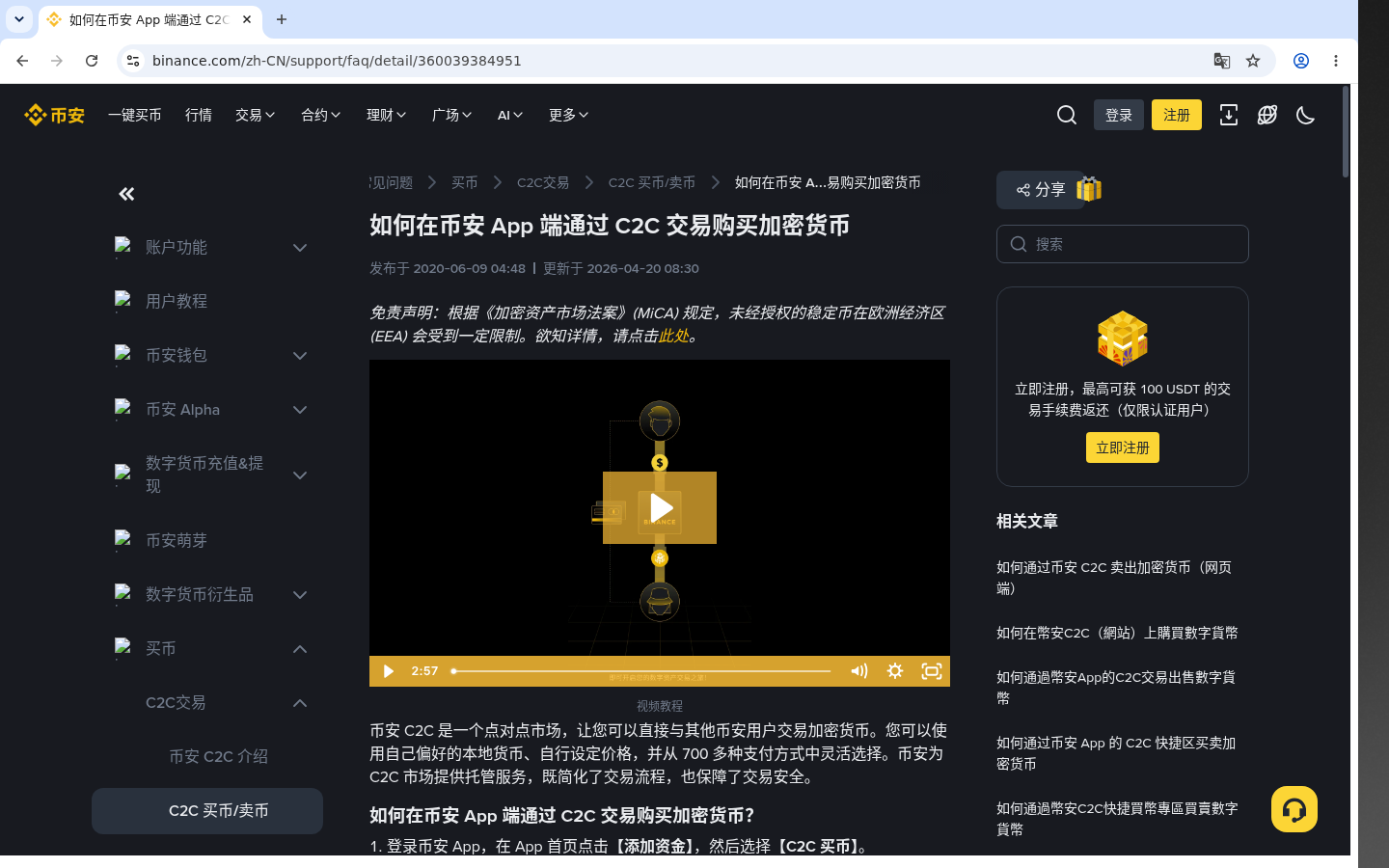Screen dimensions: 1389x868
Task: Play the video with the center play button
Action: (x=660, y=507)
